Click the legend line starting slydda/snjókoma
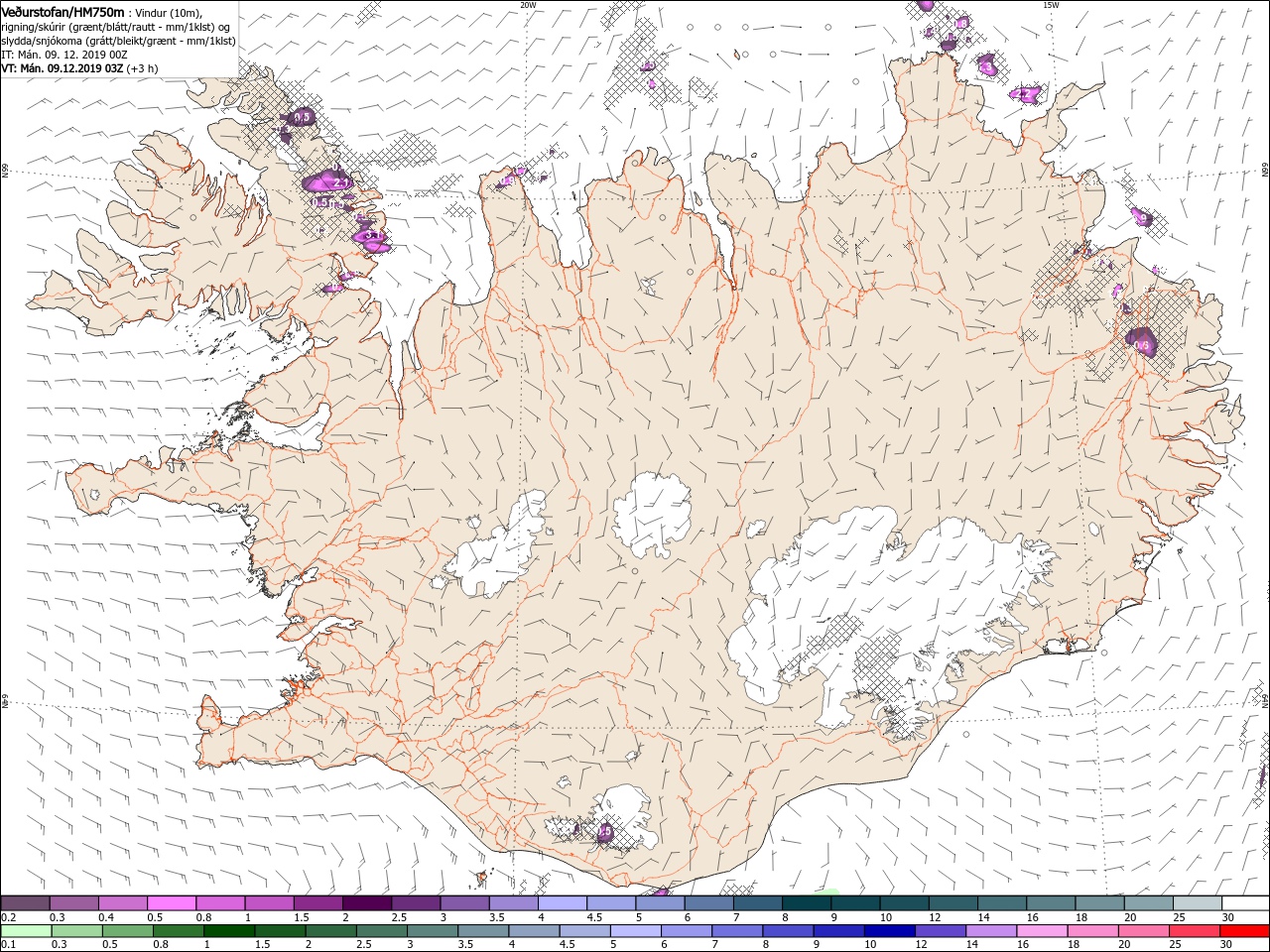 coord(119,41)
